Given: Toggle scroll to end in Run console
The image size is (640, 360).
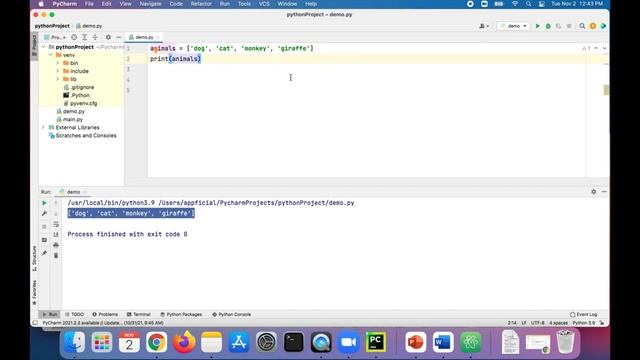Looking at the screenshot, I should pyautogui.click(x=56, y=235).
